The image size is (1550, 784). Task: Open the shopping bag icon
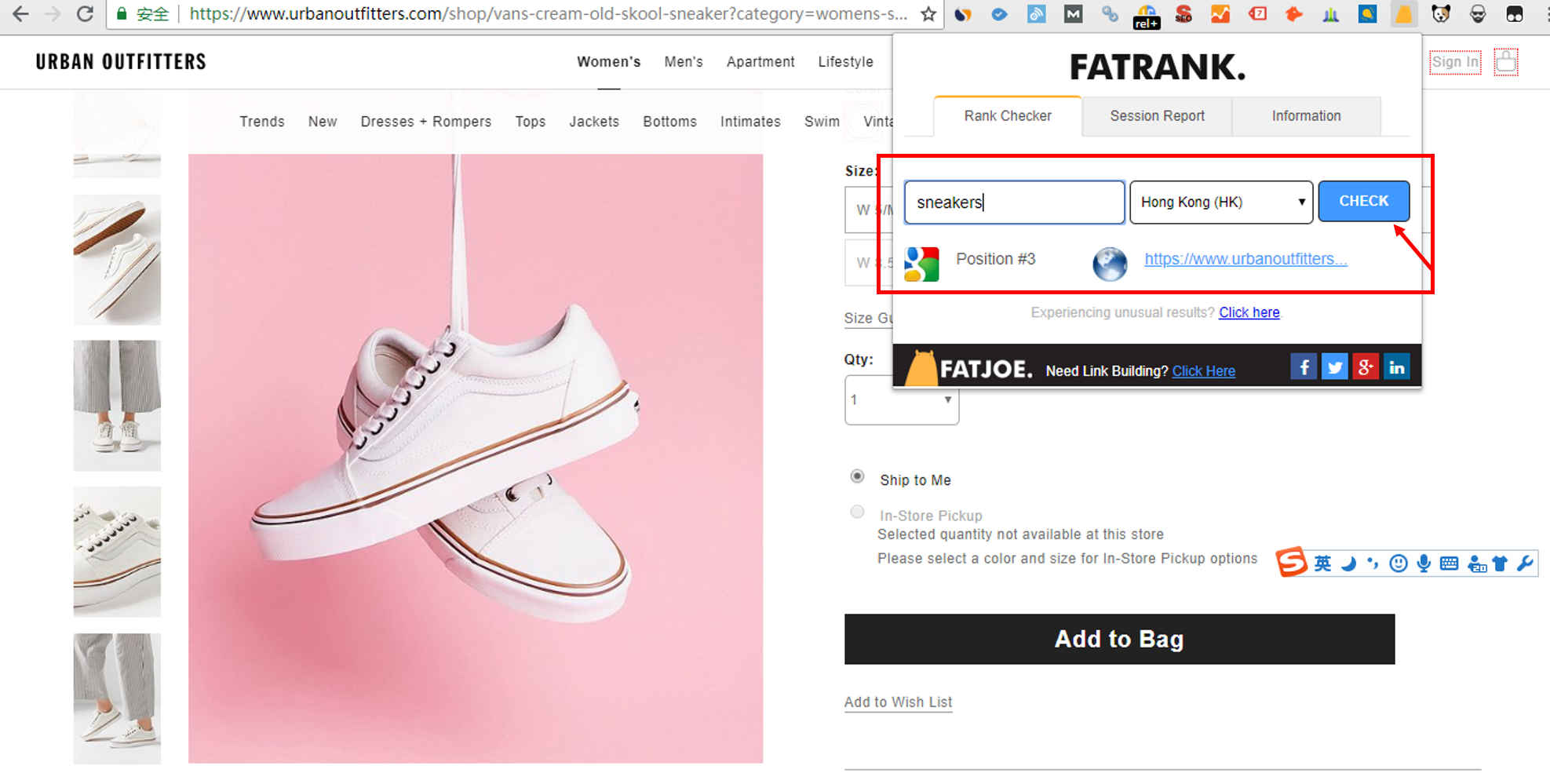pyautogui.click(x=1505, y=61)
